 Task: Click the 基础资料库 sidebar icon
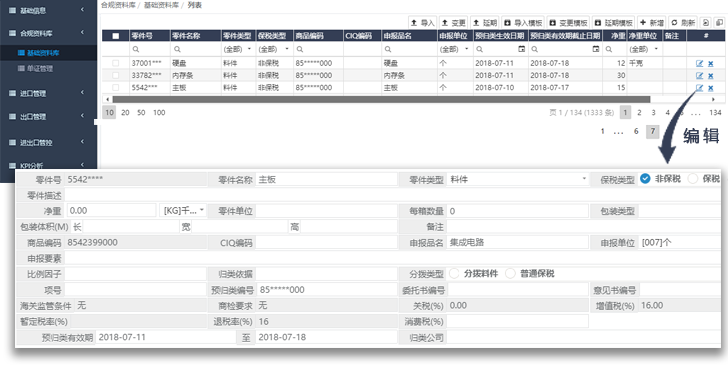pyautogui.click(x=21, y=53)
